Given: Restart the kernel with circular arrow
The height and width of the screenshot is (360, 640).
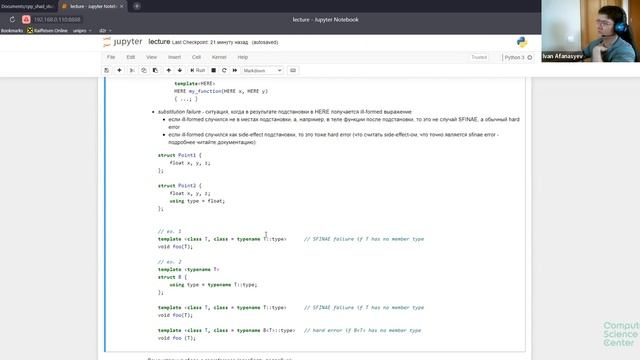Looking at the screenshot, I should [224, 70].
